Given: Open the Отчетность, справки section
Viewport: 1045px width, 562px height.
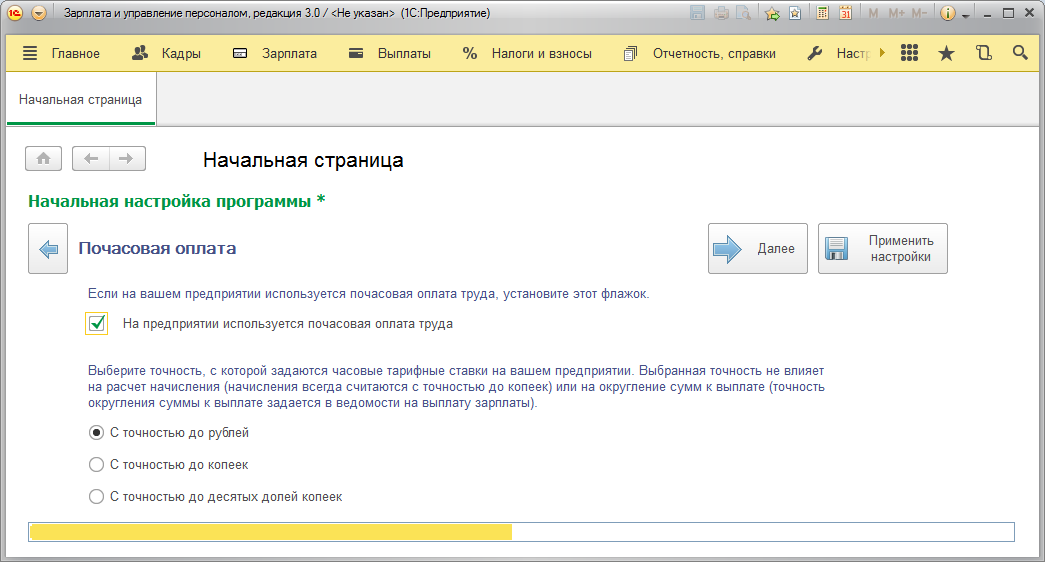Looking at the screenshot, I should click(714, 53).
